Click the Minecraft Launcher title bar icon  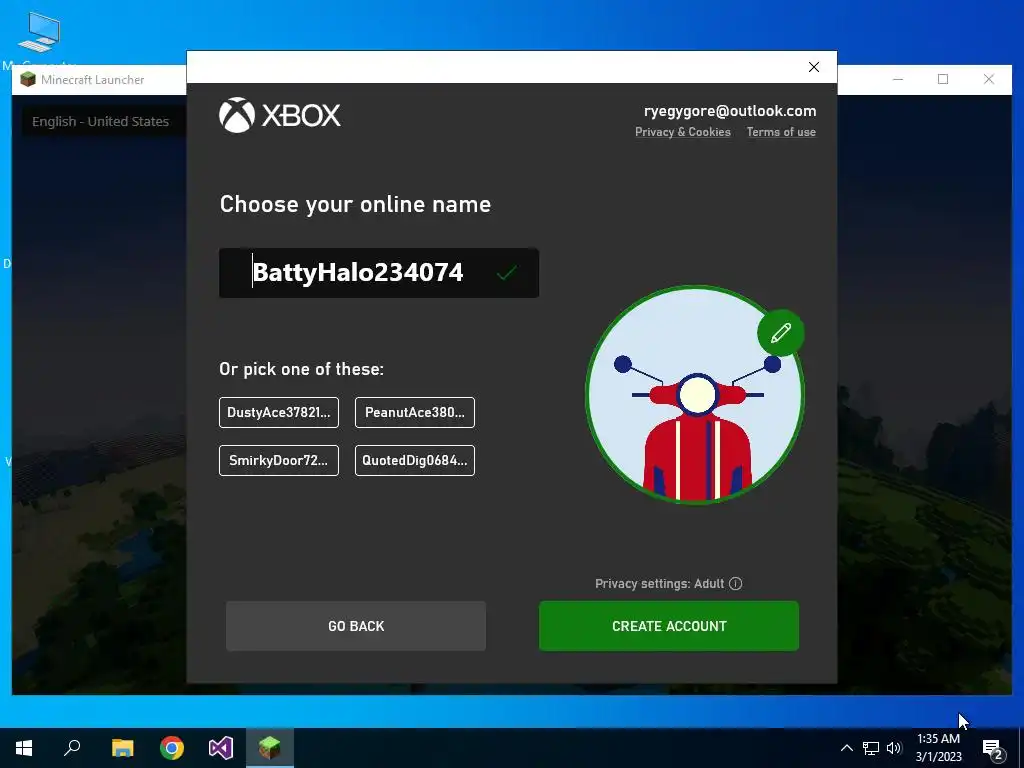(x=27, y=80)
